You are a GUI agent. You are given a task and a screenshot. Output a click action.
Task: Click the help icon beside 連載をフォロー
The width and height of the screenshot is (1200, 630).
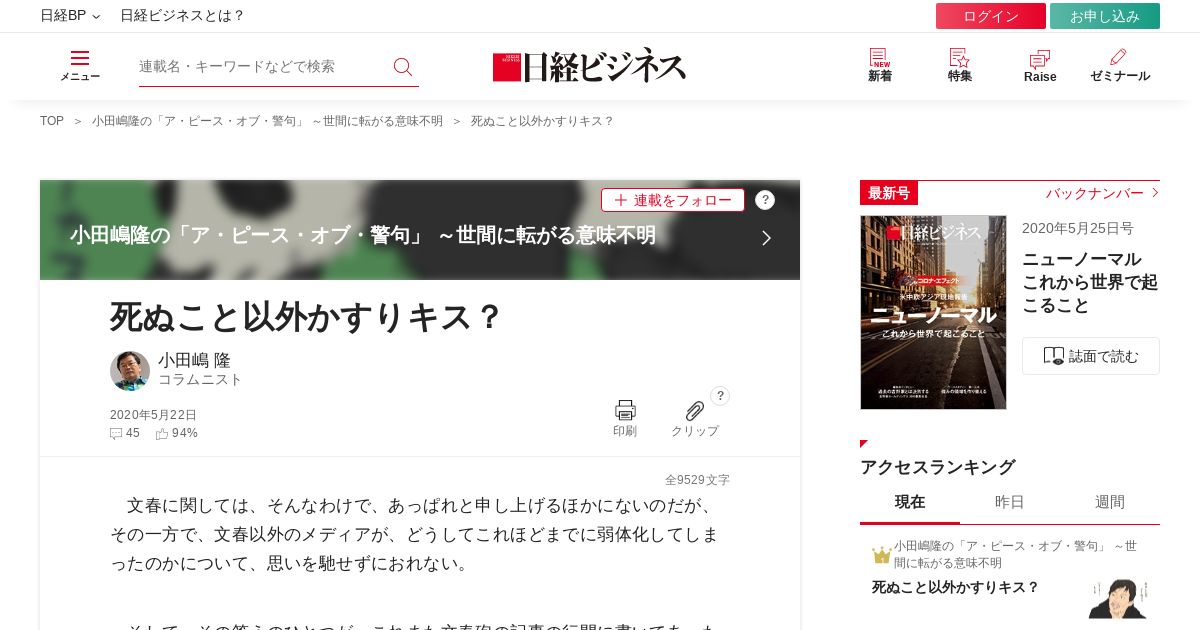tap(765, 200)
